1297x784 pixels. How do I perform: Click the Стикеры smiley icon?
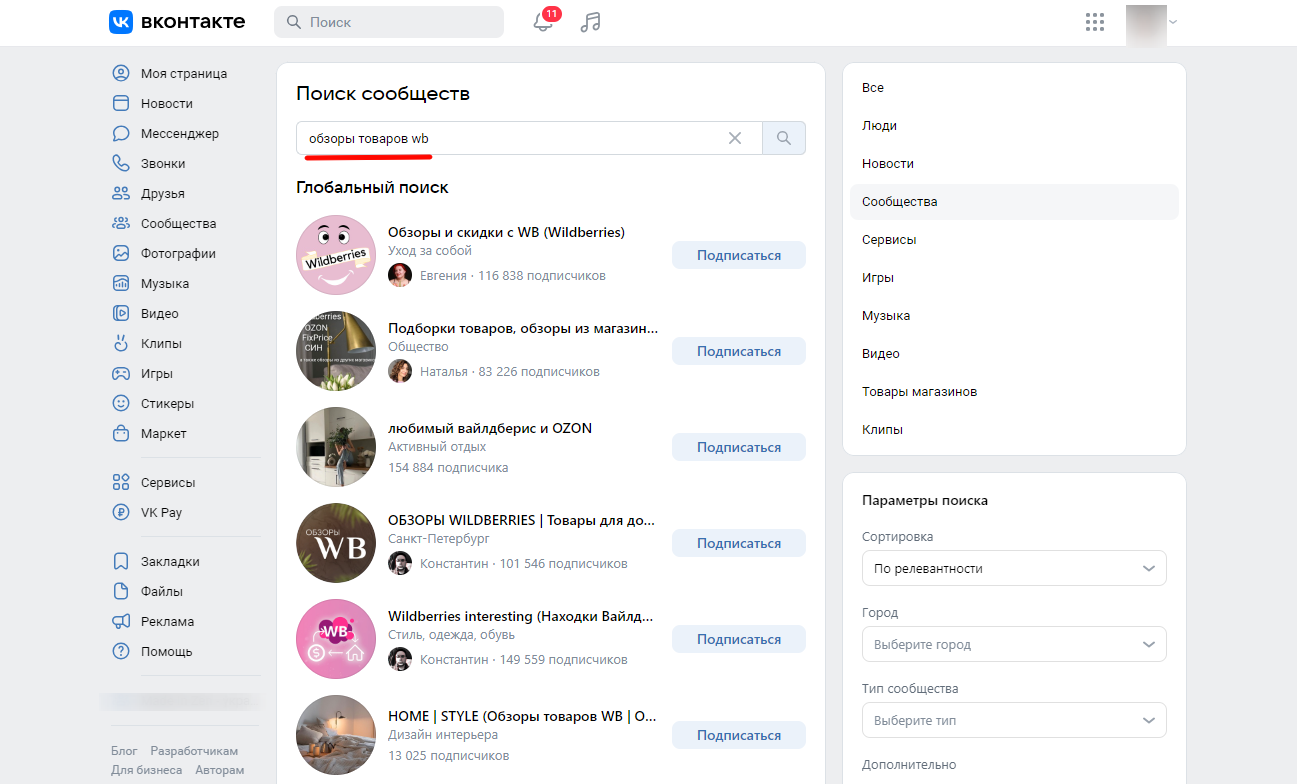[121, 403]
